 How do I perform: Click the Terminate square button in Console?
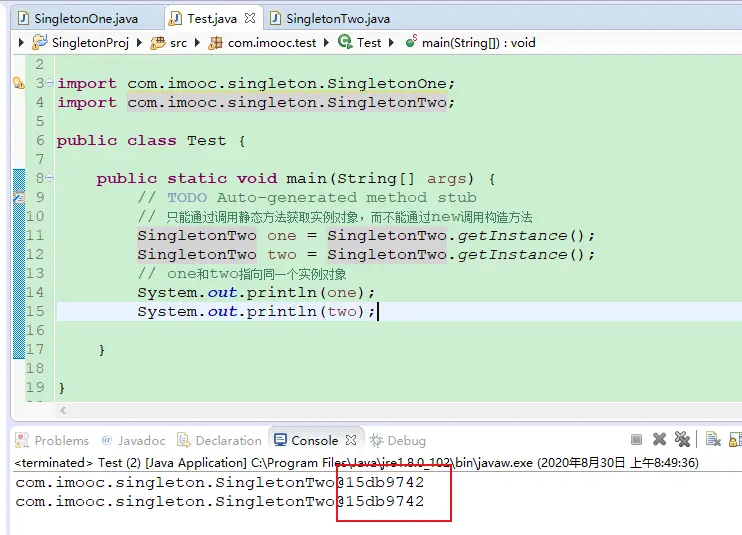point(636,439)
